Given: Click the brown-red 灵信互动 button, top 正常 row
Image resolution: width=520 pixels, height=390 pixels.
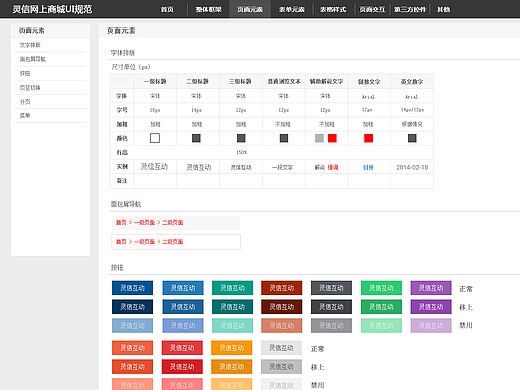Looking at the screenshot, I should pos(282,288).
